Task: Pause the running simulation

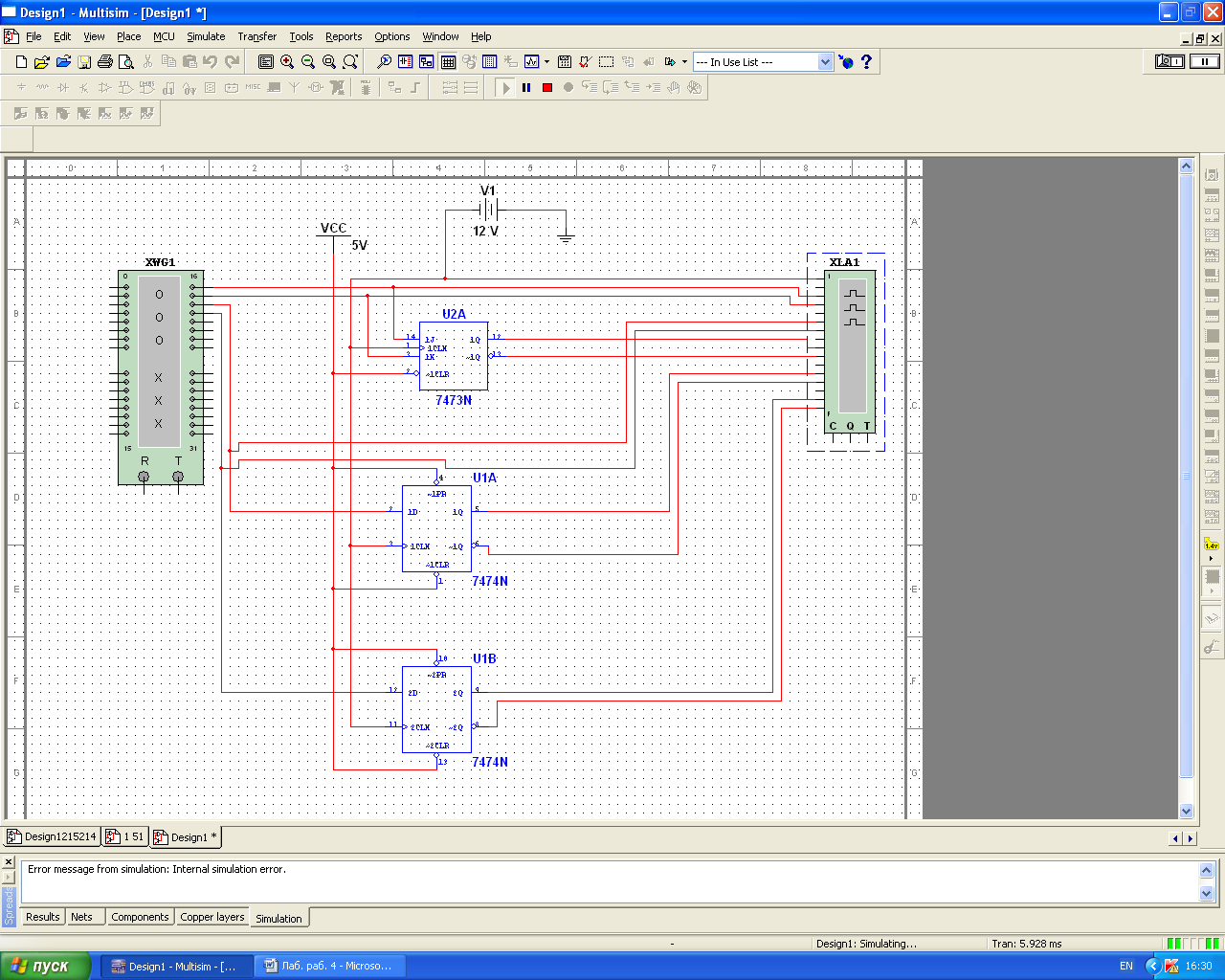Action: tap(526, 87)
